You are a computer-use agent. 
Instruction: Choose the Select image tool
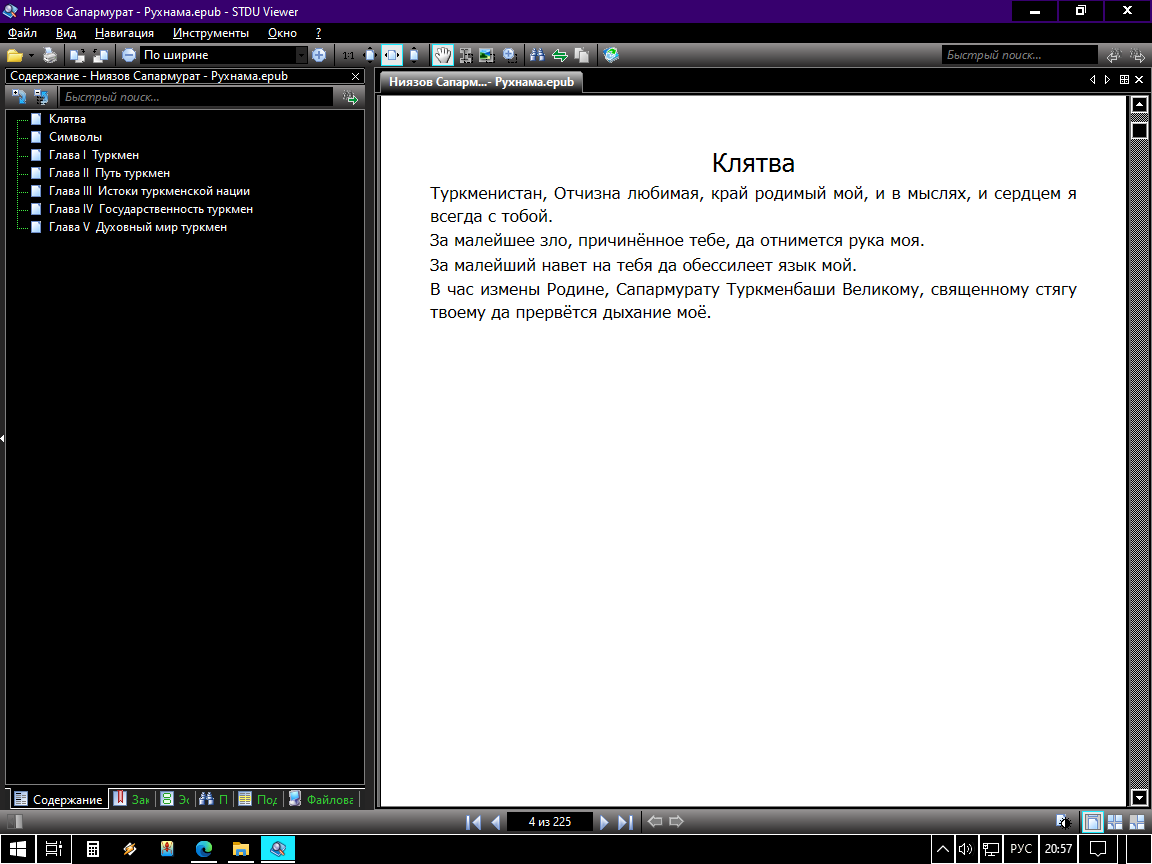pyautogui.click(x=486, y=55)
